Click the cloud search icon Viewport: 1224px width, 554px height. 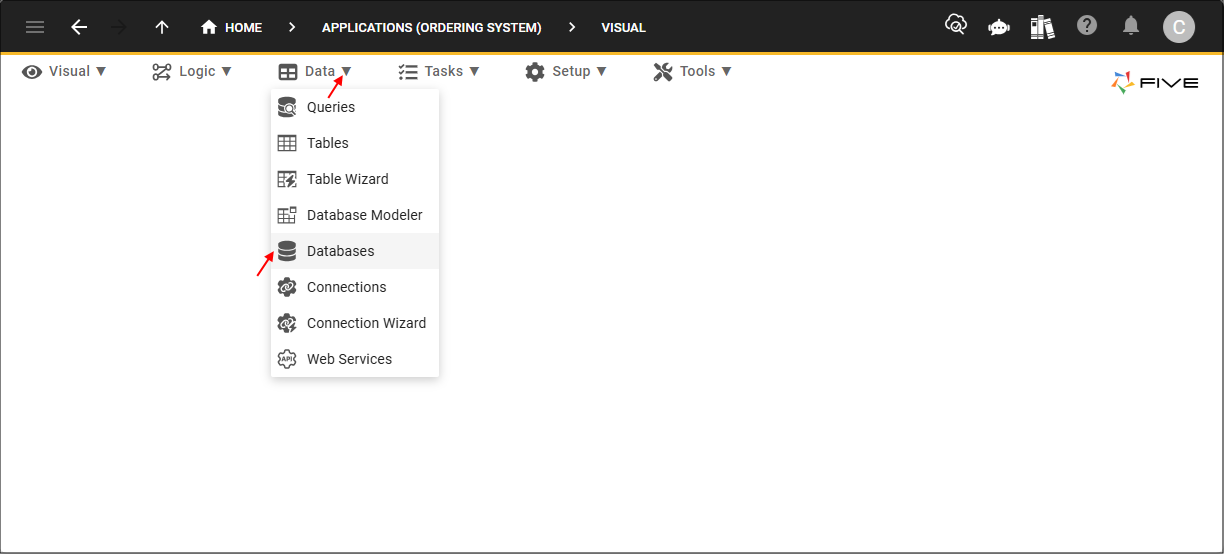pyautogui.click(x=956, y=26)
